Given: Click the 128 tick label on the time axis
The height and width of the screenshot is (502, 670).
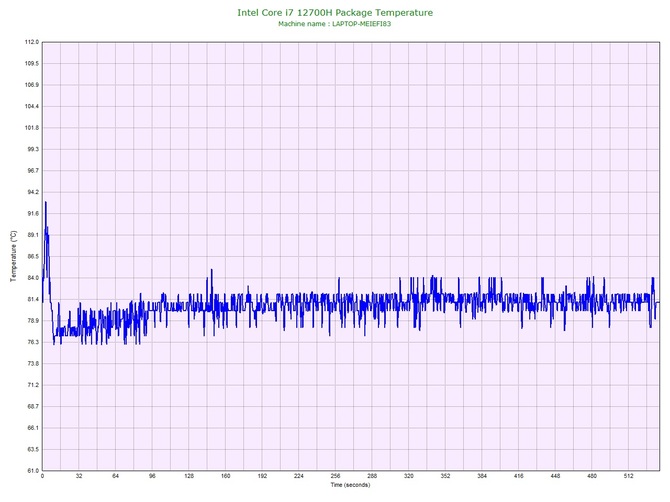Looking at the screenshot, I should tap(189, 476).
